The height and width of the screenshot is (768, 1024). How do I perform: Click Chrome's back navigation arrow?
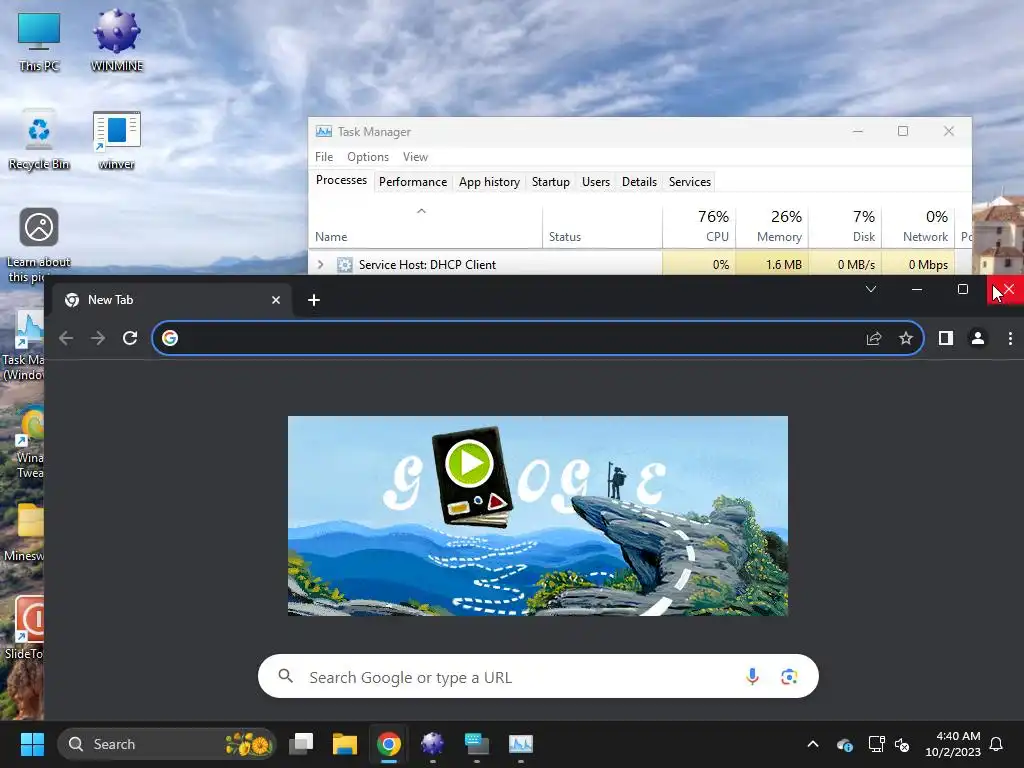[66, 338]
